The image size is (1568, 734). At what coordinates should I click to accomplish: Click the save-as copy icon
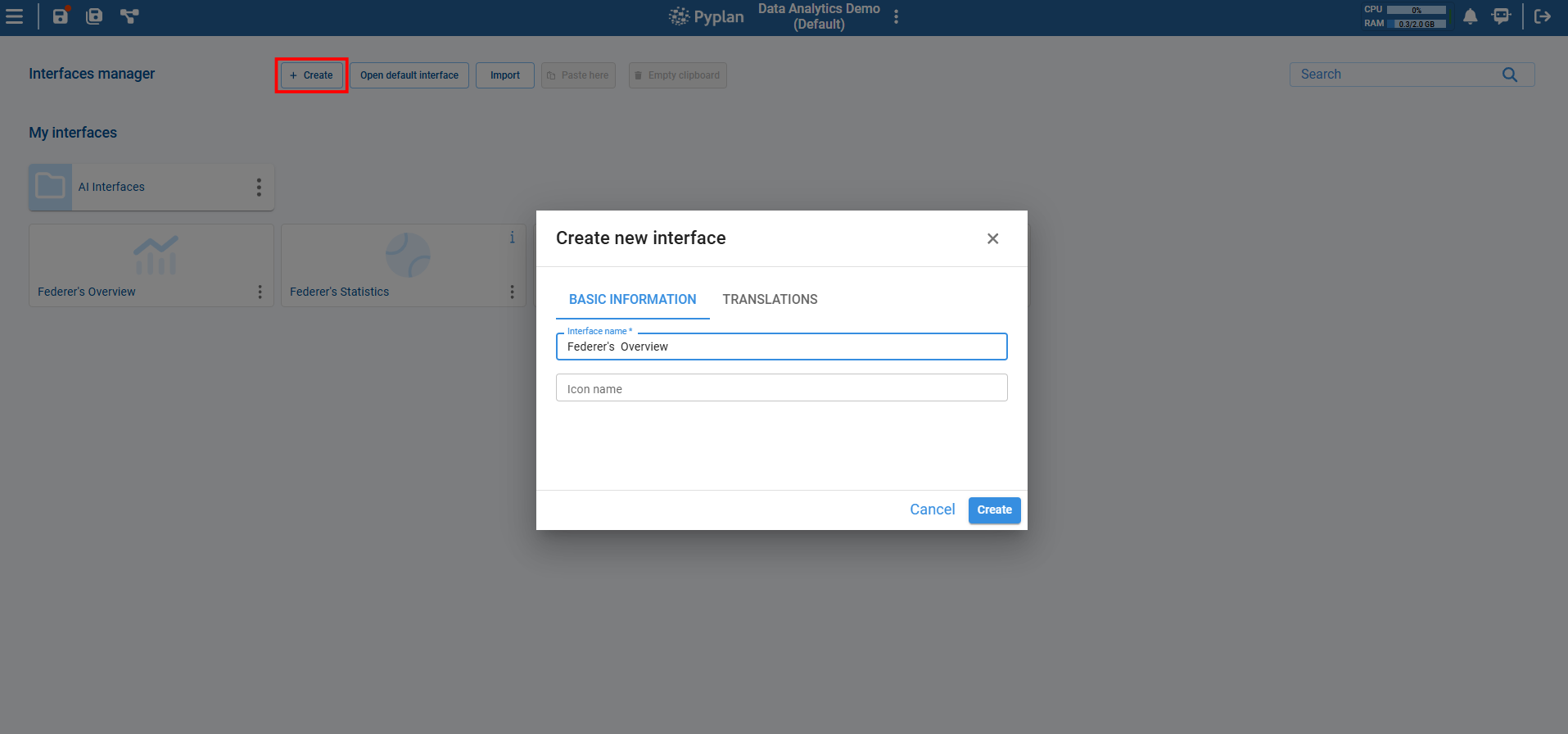94,16
